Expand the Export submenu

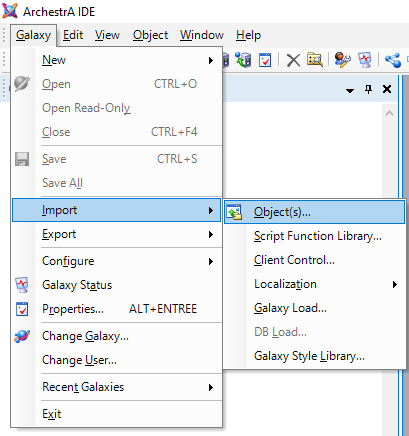pyautogui.click(x=116, y=234)
